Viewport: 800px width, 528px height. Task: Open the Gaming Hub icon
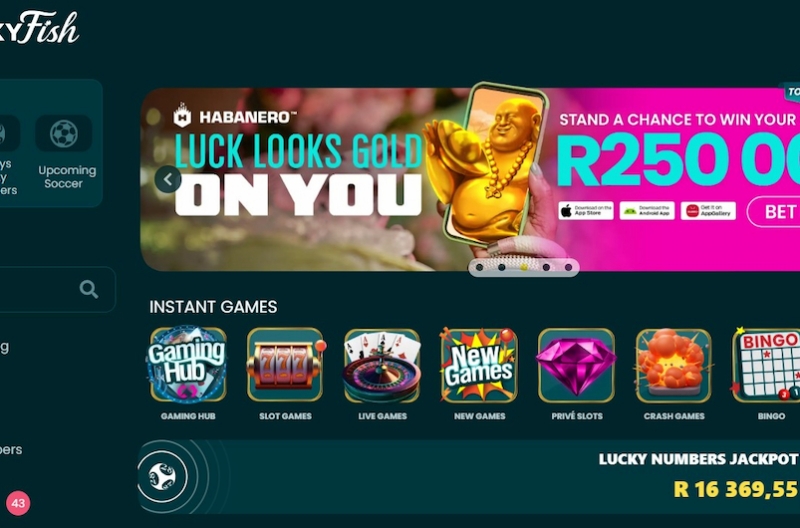pos(188,365)
